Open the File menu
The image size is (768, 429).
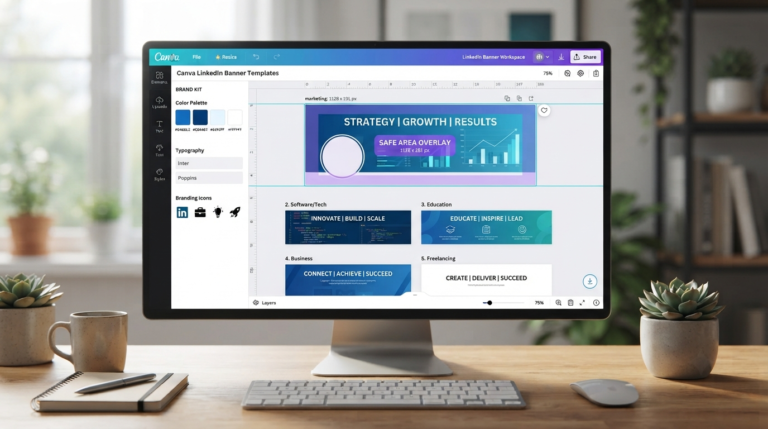pyautogui.click(x=196, y=57)
